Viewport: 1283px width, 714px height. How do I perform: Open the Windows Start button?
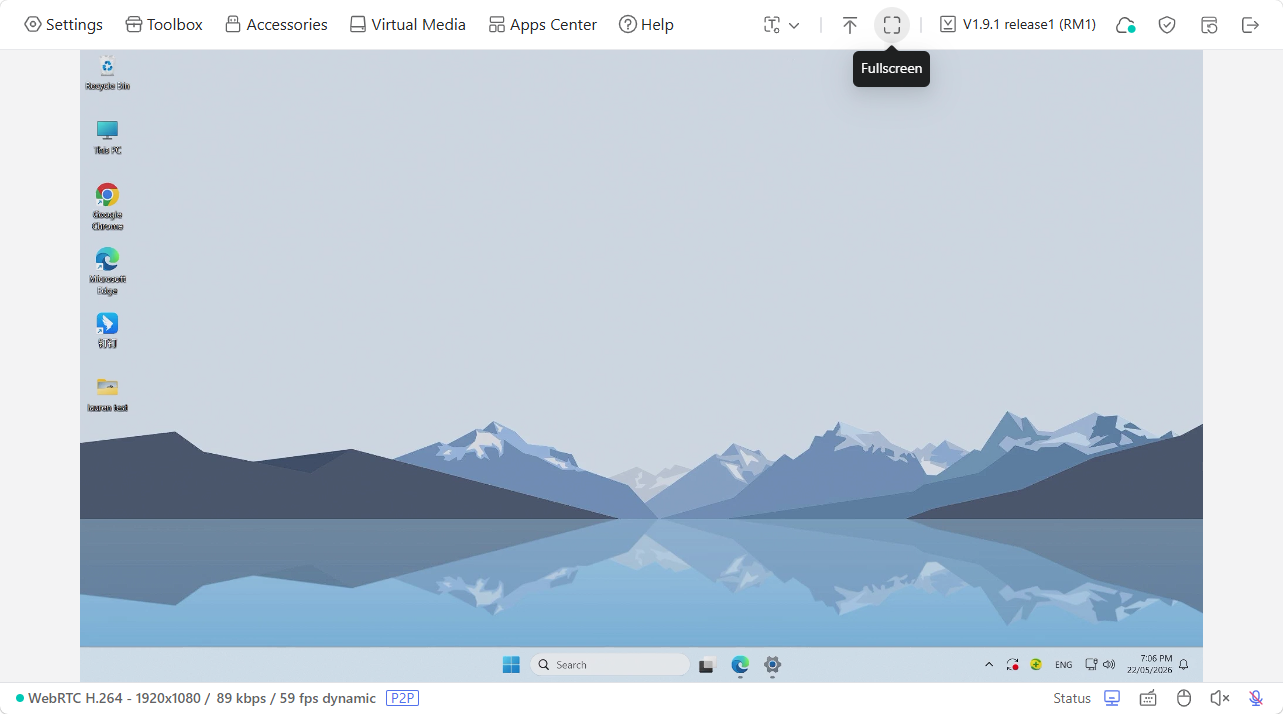pyautogui.click(x=511, y=664)
